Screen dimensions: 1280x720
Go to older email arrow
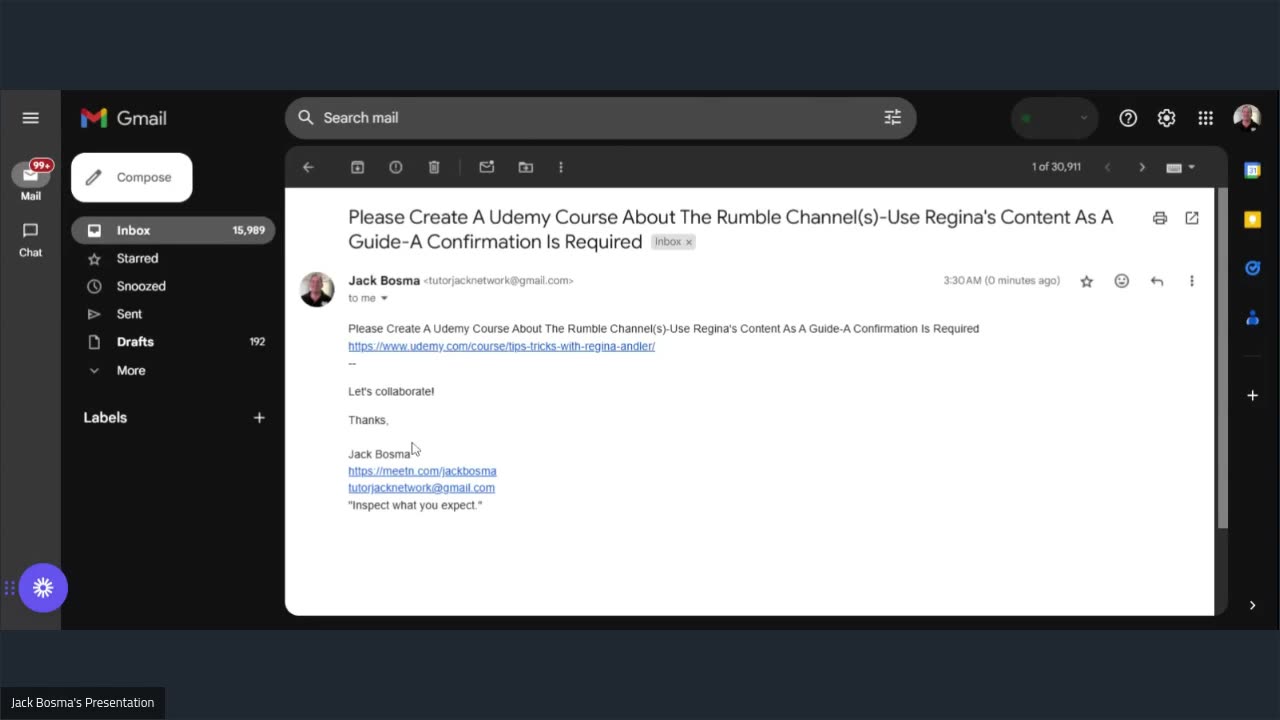(x=1142, y=167)
